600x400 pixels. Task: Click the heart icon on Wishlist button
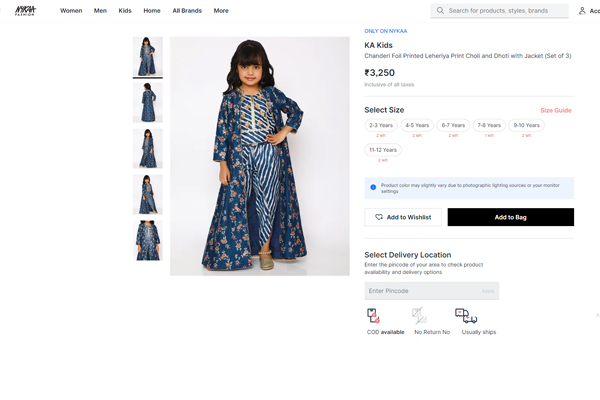point(379,217)
